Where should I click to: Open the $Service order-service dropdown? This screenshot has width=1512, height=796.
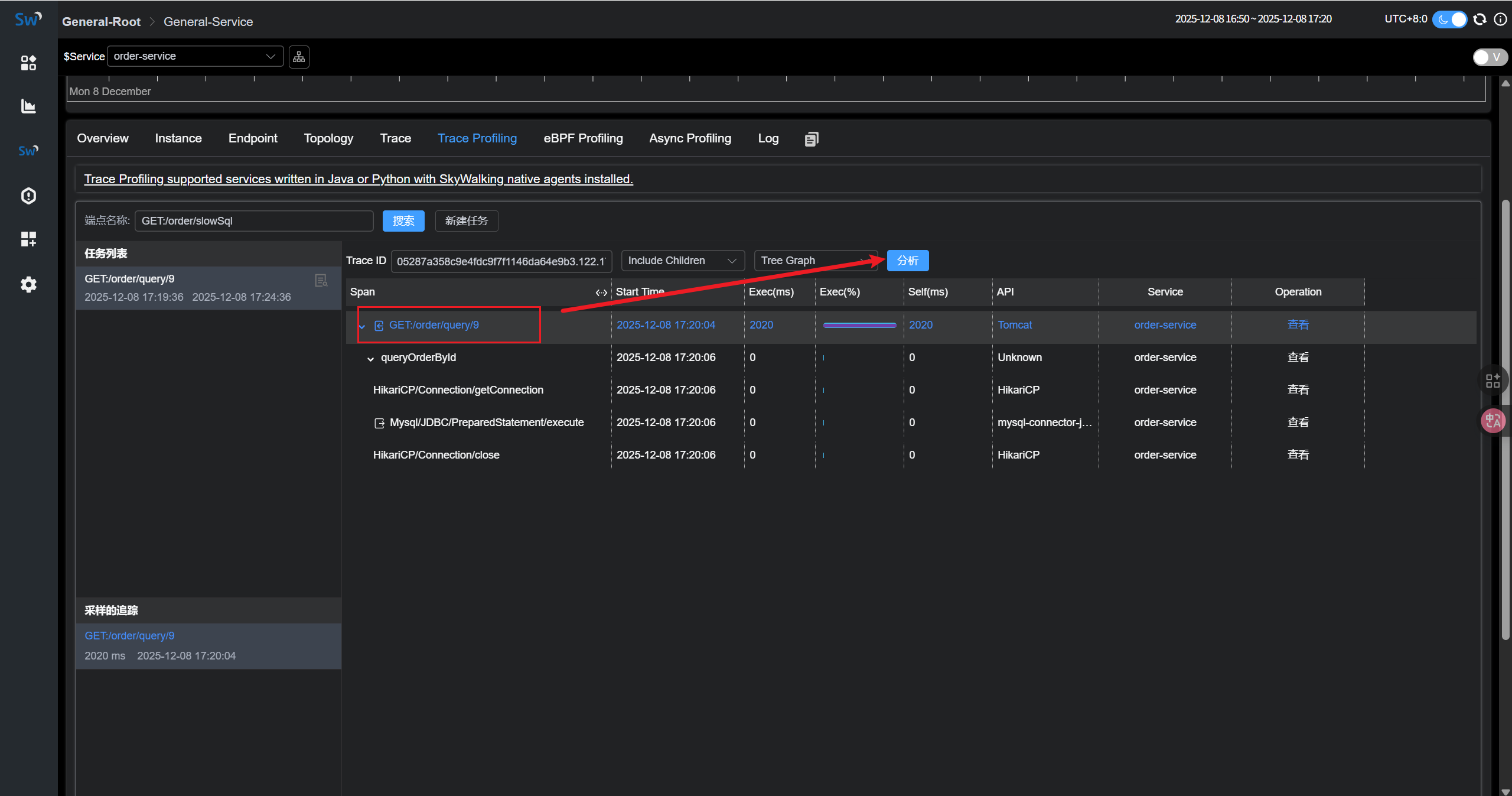(x=195, y=57)
